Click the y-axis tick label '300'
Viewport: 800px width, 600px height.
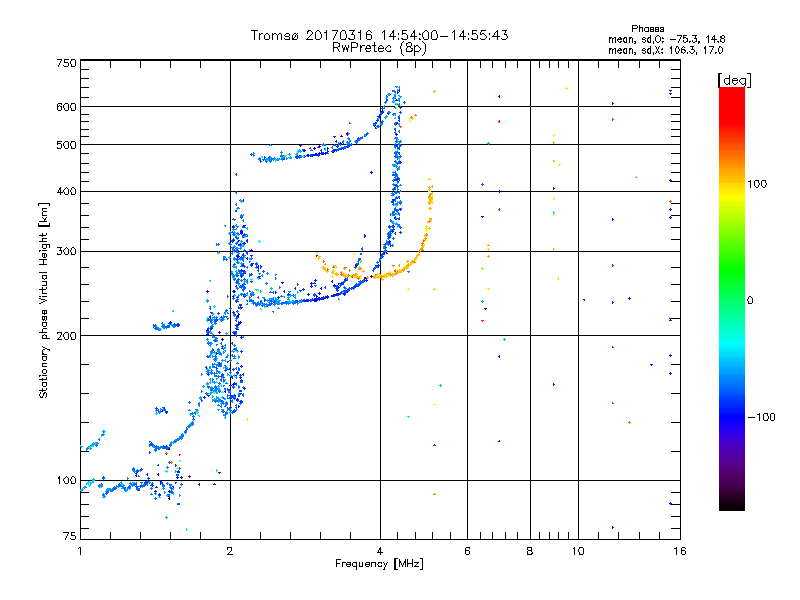coord(66,252)
